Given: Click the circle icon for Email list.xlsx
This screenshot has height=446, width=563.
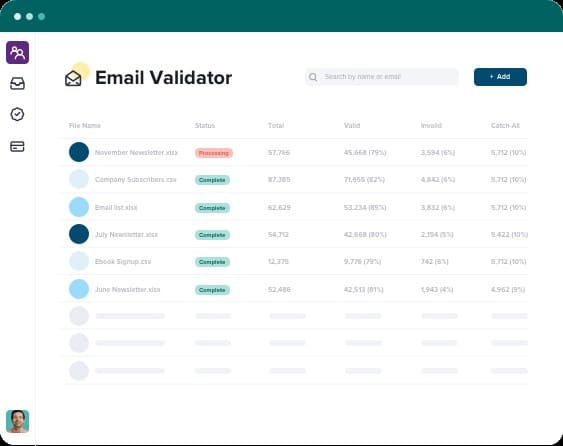Looking at the screenshot, I should [79, 207].
